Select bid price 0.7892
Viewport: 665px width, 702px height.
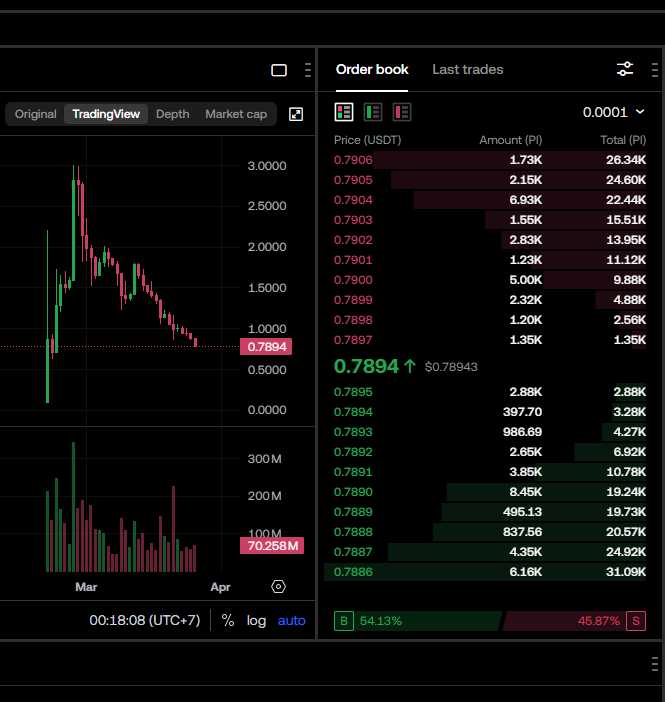tap(353, 452)
